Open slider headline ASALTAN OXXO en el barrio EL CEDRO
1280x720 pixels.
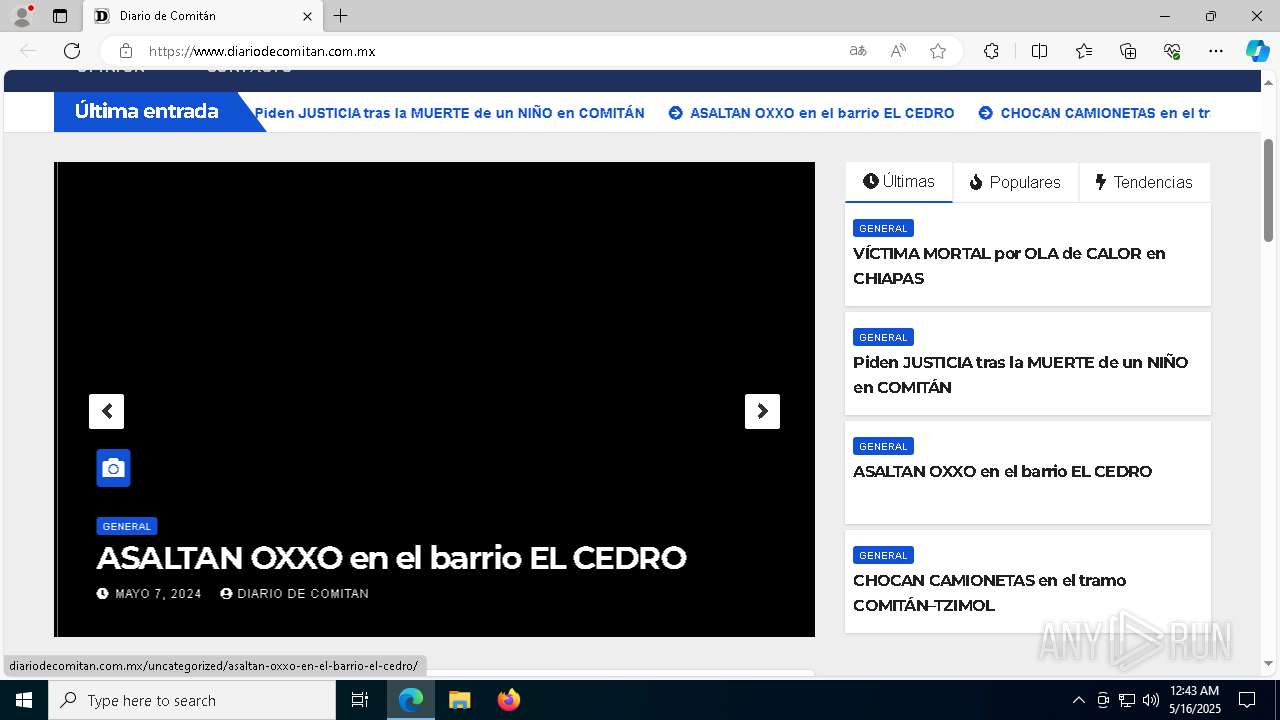point(391,558)
